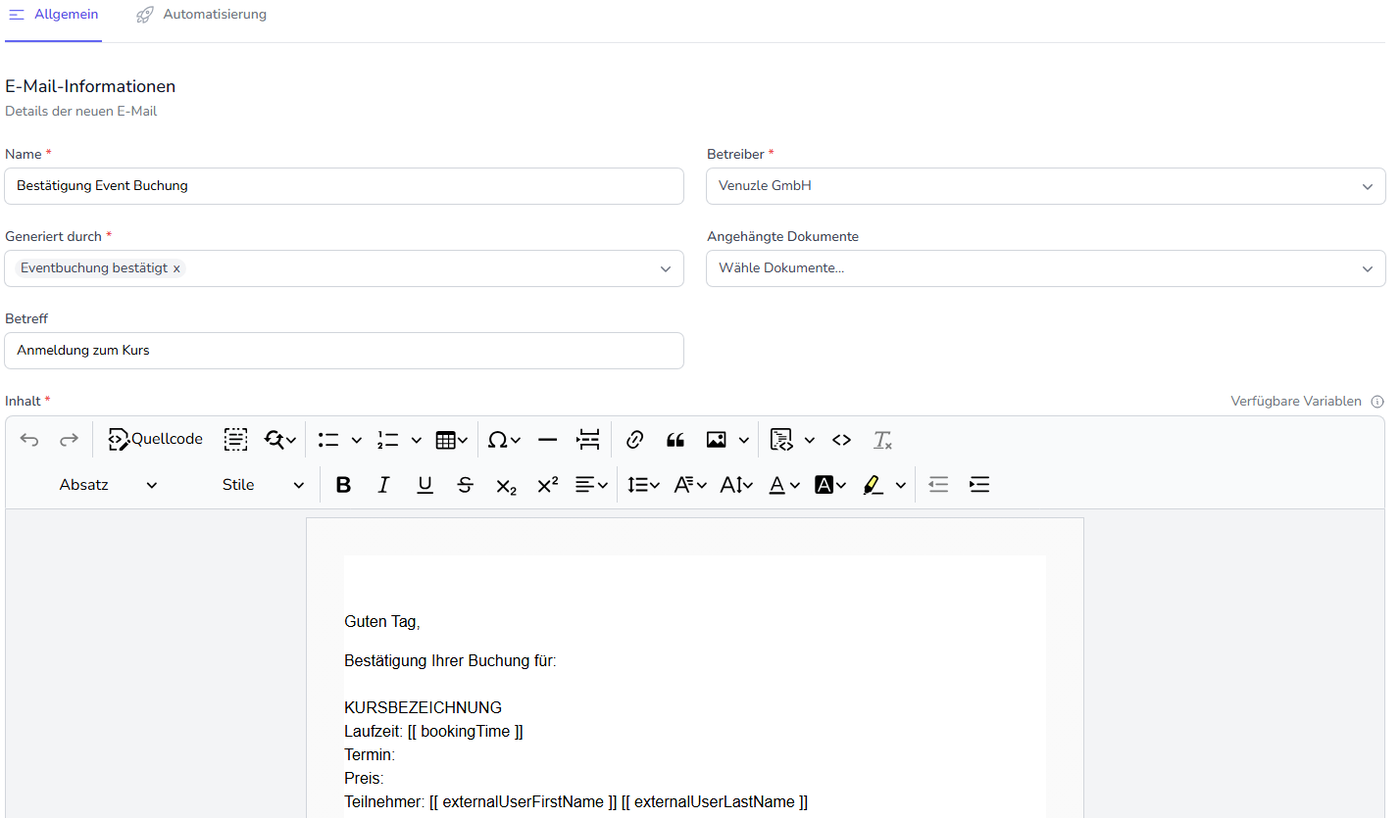Toggle bold formatting
The width and height of the screenshot is (1400, 818).
pyautogui.click(x=343, y=485)
